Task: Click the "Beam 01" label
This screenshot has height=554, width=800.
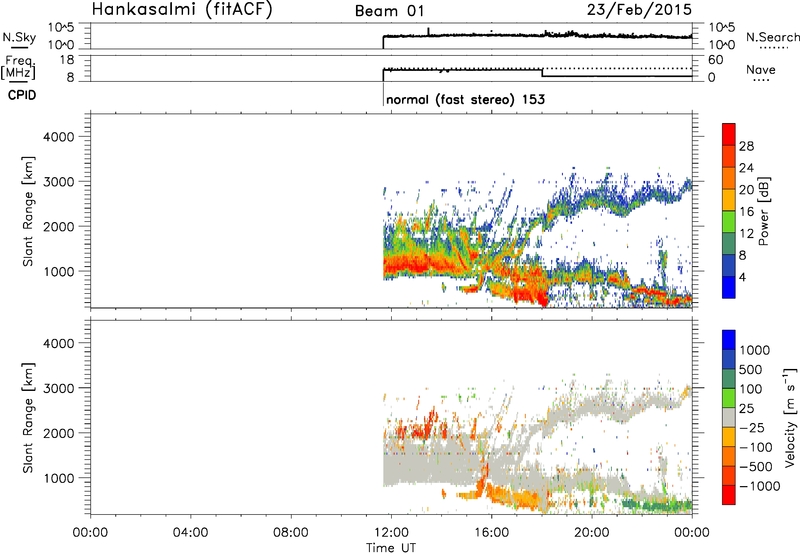Action: click(389, 11)
